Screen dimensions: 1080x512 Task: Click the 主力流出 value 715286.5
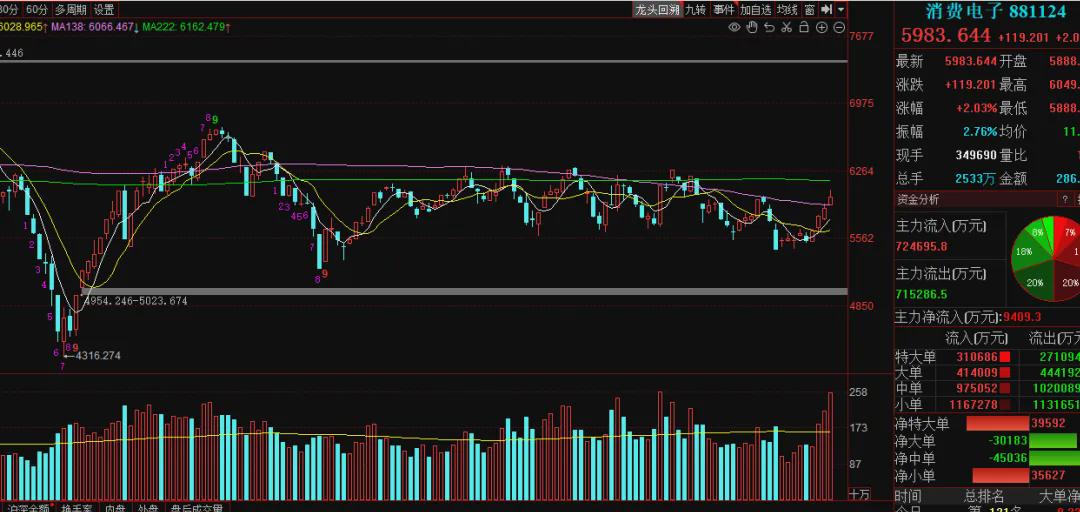click(921, 294)
